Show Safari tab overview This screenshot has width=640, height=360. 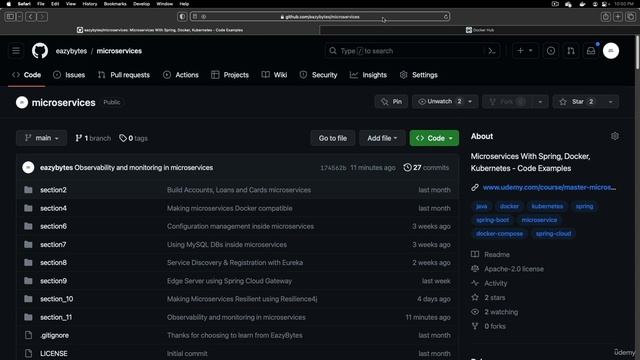(x=631, y=17)
